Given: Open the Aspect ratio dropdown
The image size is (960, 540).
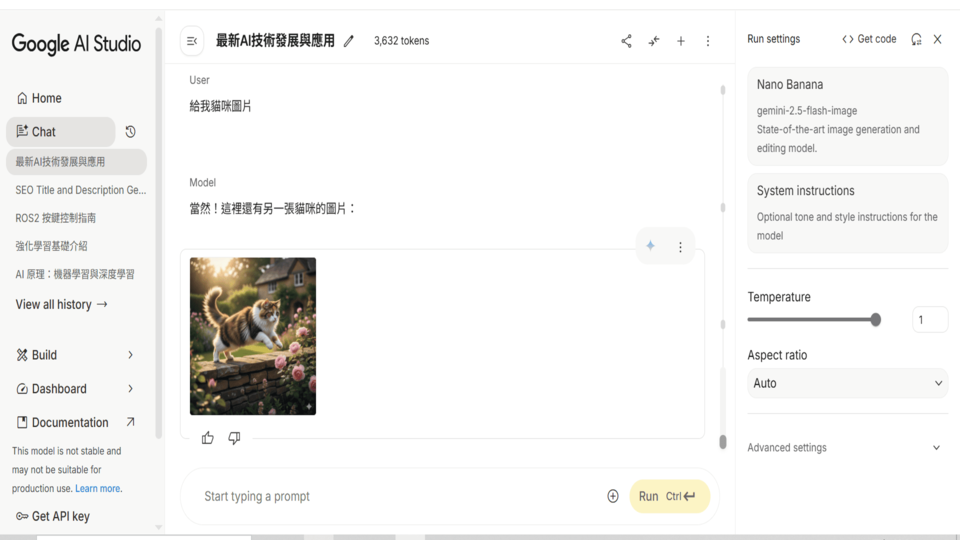Looking at the screenshot, I should (847, 383).
